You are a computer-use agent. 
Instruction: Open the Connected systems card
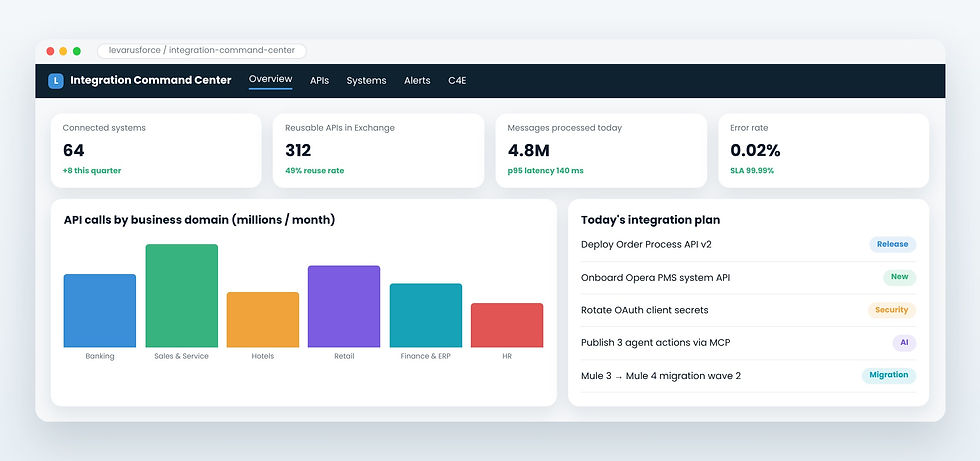(156, 151)
